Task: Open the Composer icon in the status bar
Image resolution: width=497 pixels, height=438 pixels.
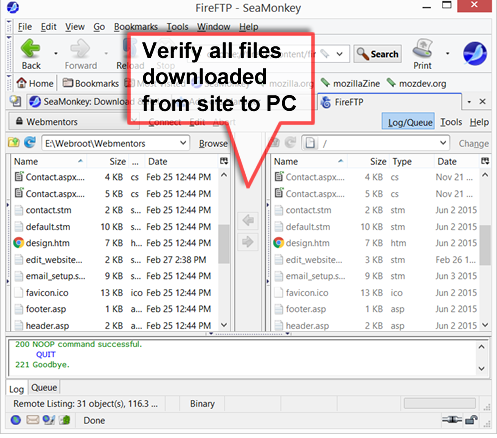Action: (49, 420)
